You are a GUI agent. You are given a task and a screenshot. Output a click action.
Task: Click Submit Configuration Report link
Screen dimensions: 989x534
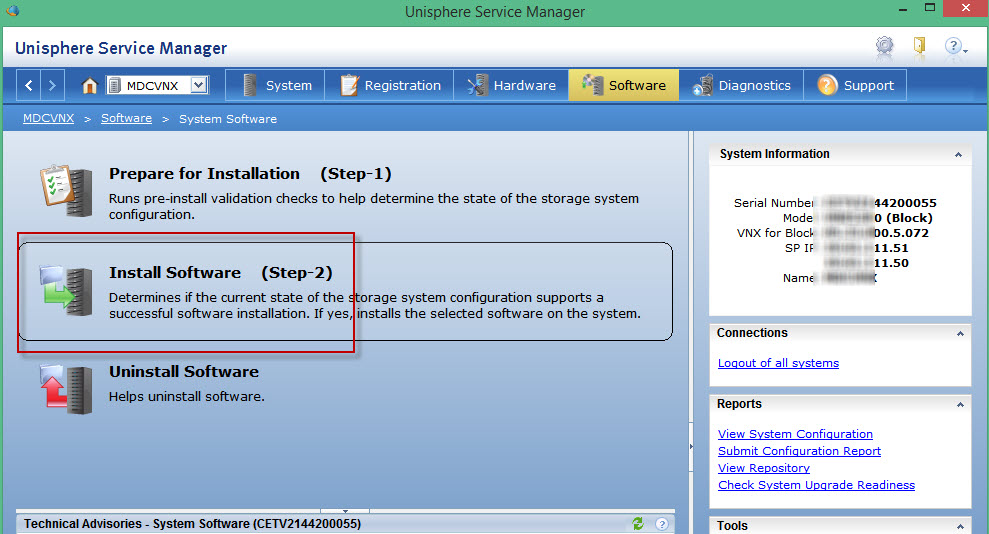click(x=799, y=451)
